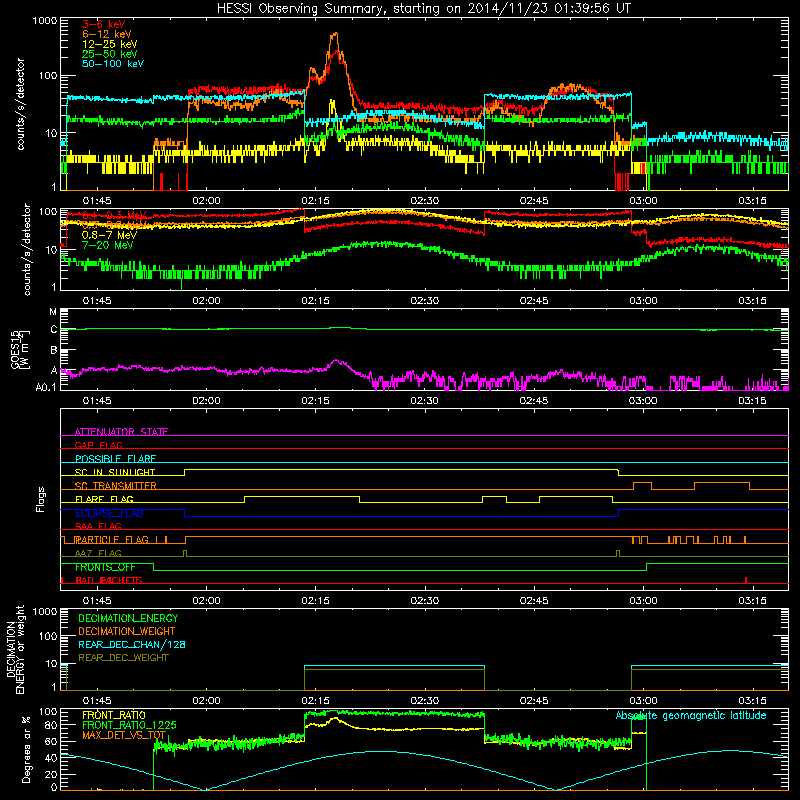Select the FRONTS_OFF flag label
Screen dimensions: 800x800
coord(105,567)
